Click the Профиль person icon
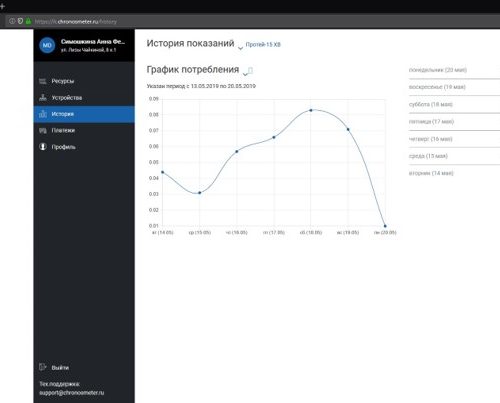500x403 pixels. [x=43, y=147]
